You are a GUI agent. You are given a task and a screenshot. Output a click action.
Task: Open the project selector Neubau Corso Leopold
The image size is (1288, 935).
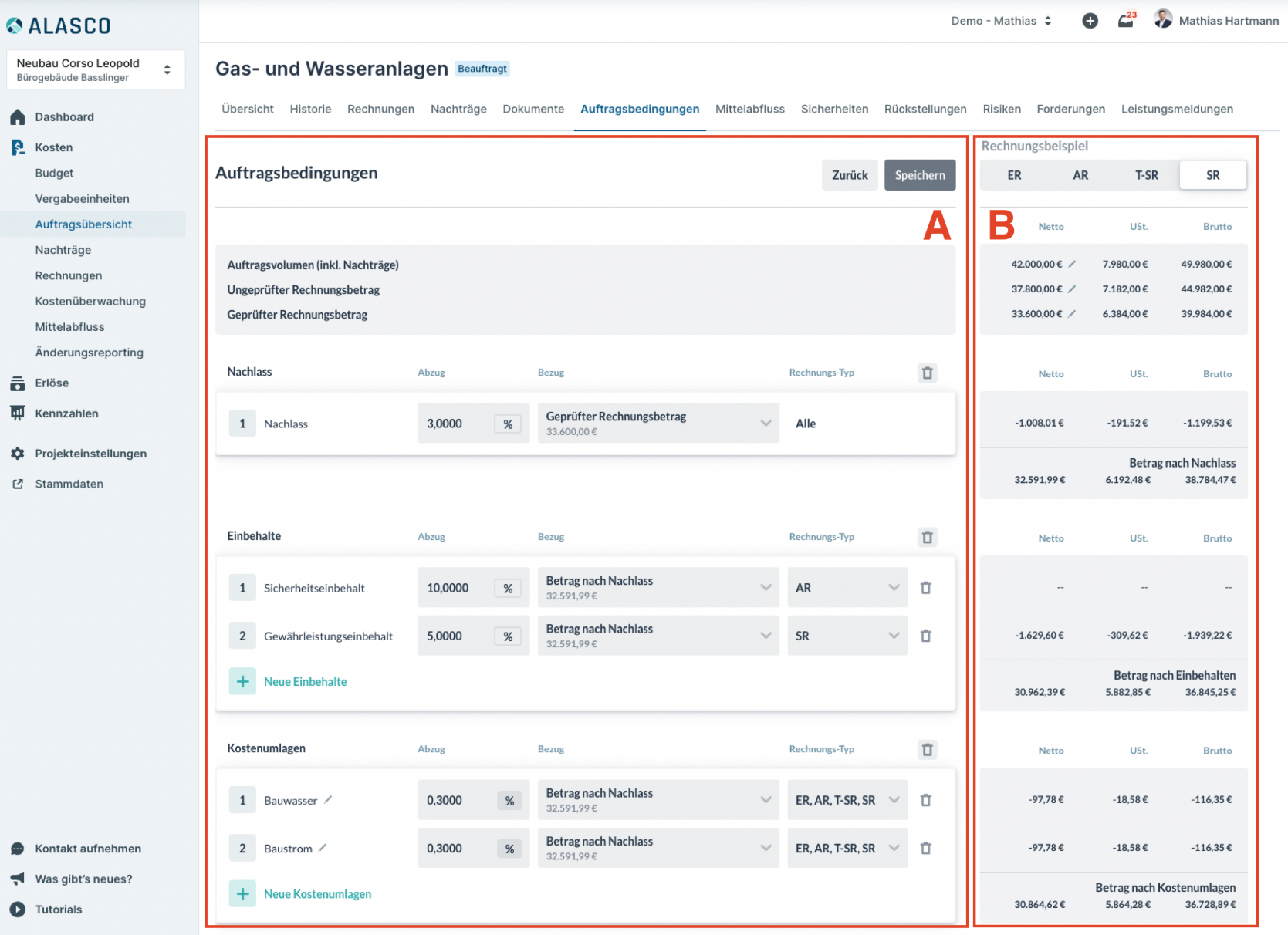click(95, 69)
